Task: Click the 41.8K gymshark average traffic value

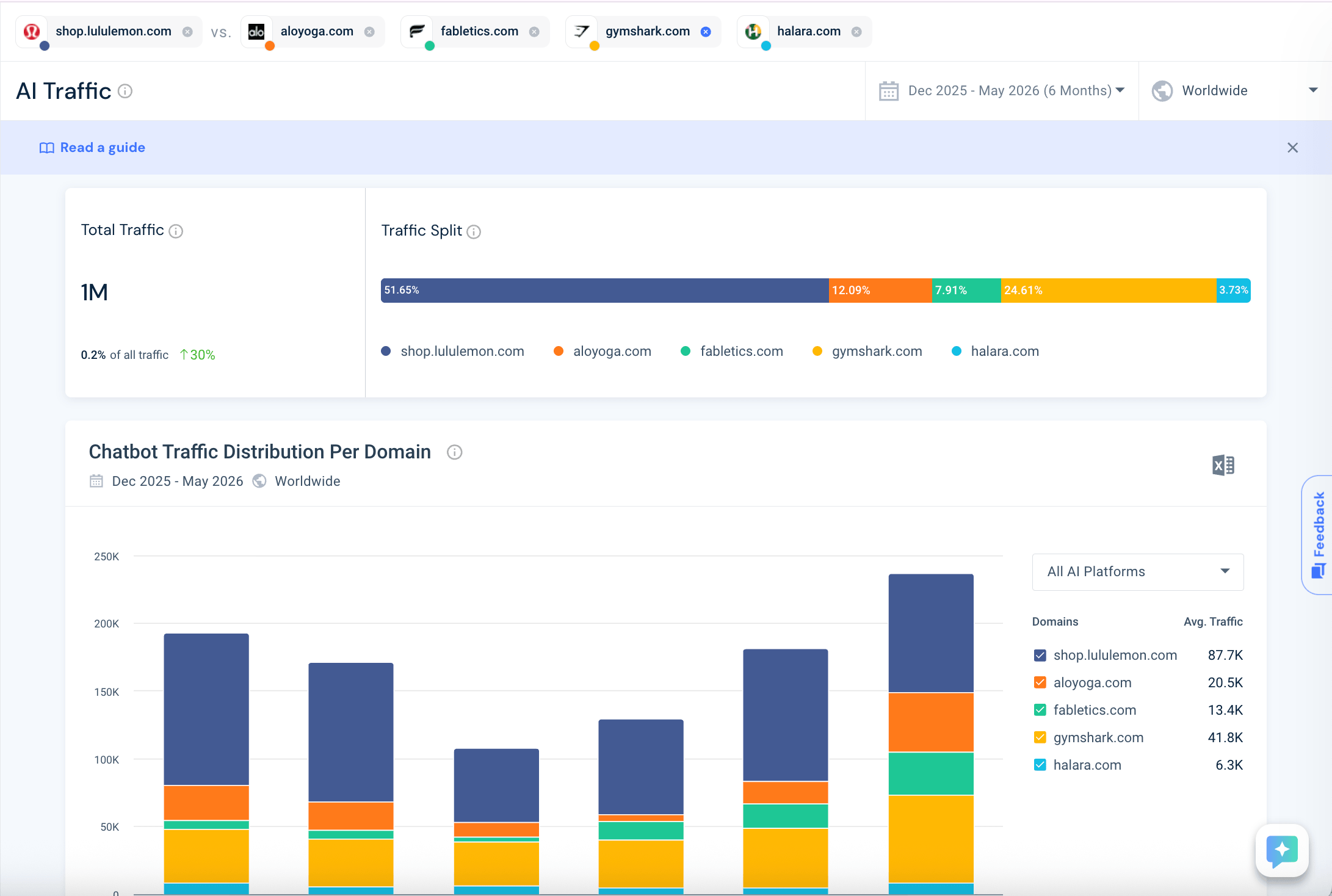Action: pos(1225,738)
